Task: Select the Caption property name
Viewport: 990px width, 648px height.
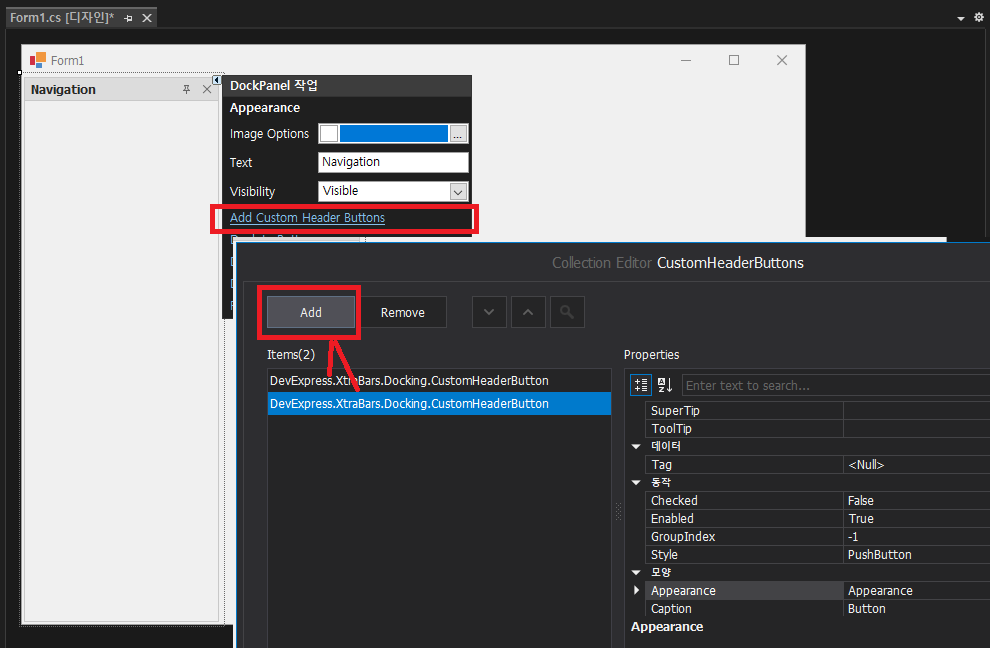Action: click(x=671, y=609)
